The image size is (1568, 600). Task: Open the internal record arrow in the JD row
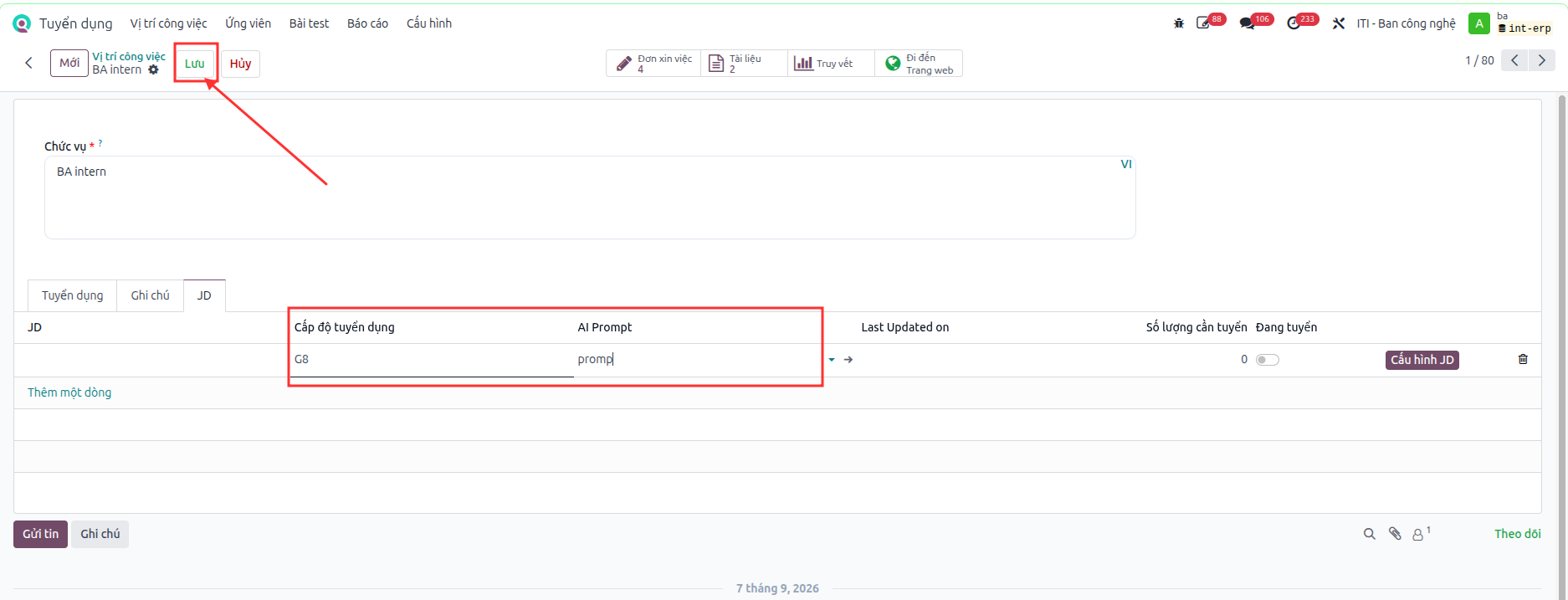click(x=848, y=360)
